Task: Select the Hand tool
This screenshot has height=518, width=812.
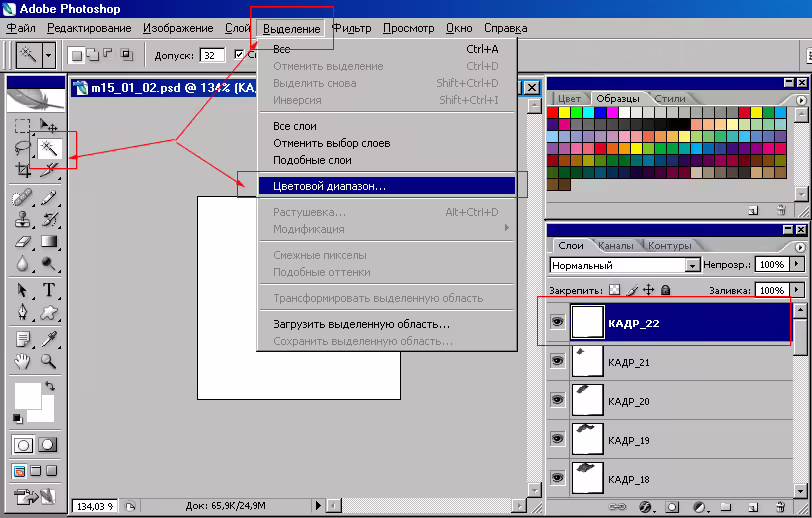Action: click(22, 361)
